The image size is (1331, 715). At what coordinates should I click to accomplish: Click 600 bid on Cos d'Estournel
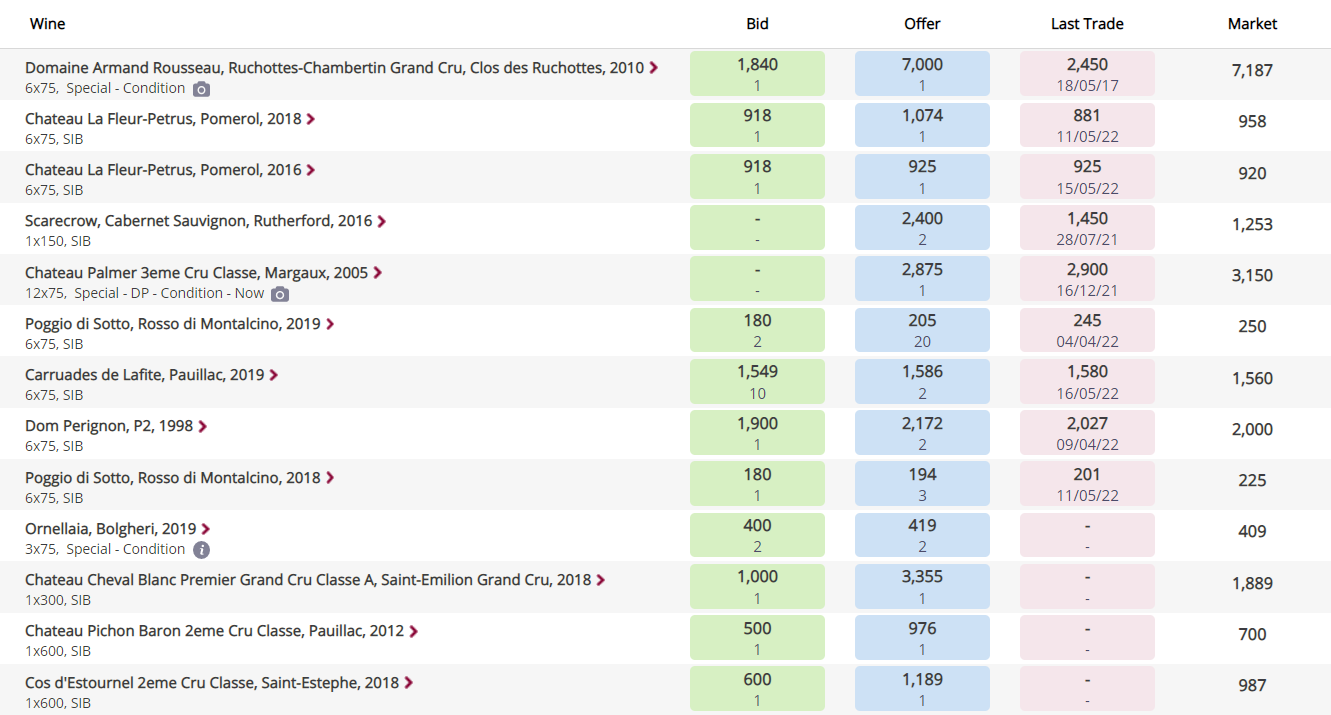[x=757, y=689]
